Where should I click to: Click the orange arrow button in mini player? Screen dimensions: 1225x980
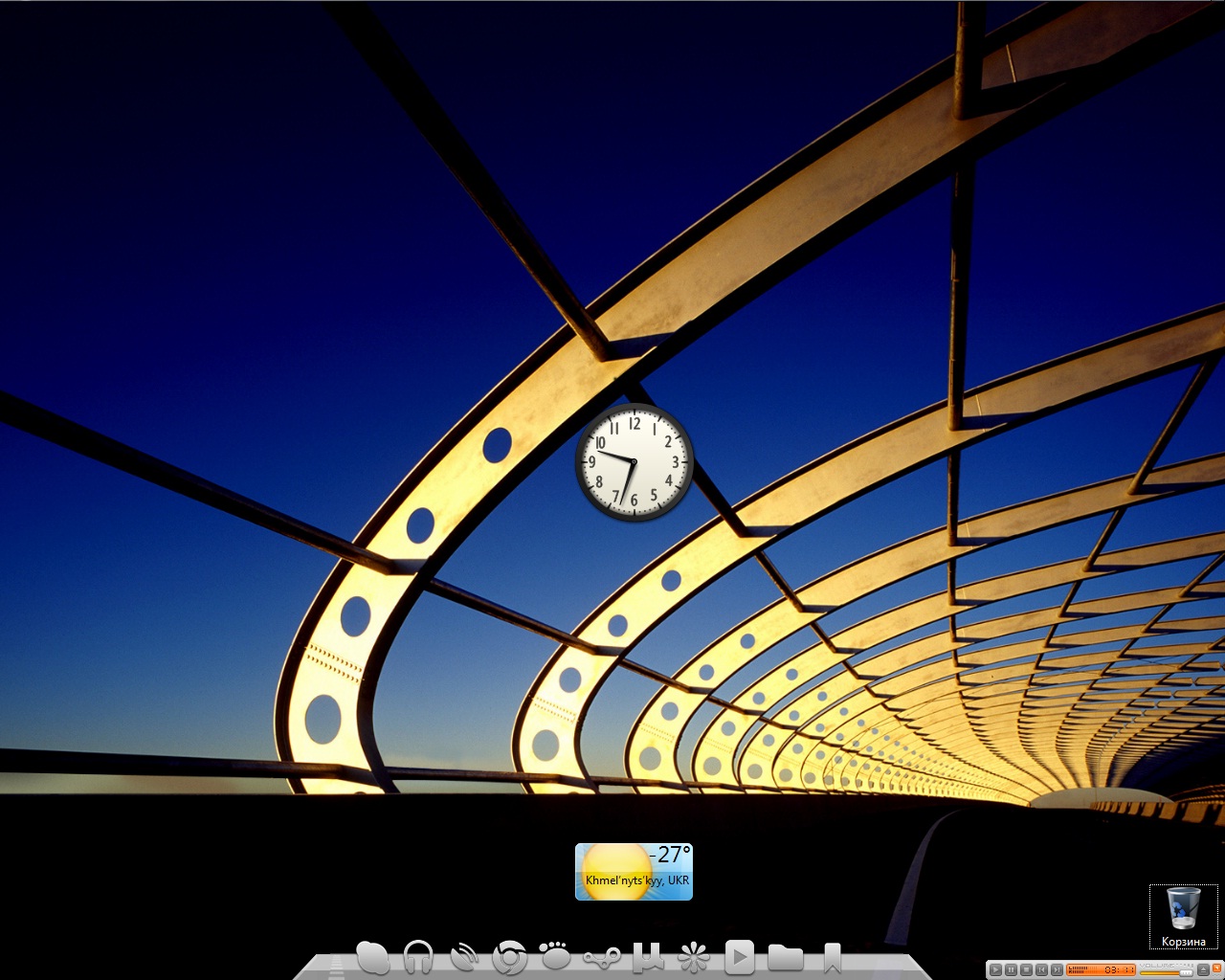[1217, 969]
